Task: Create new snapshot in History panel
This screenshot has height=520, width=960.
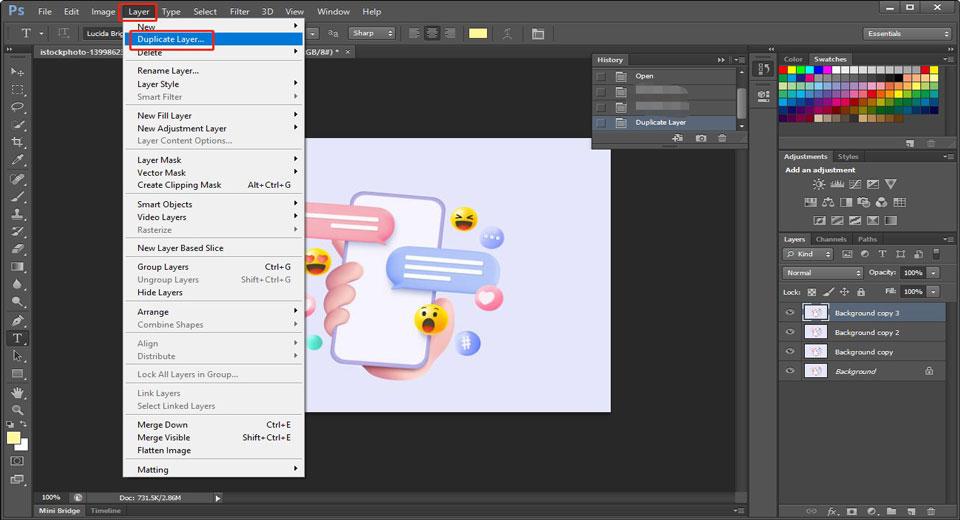Action: (x=701, y=138)
